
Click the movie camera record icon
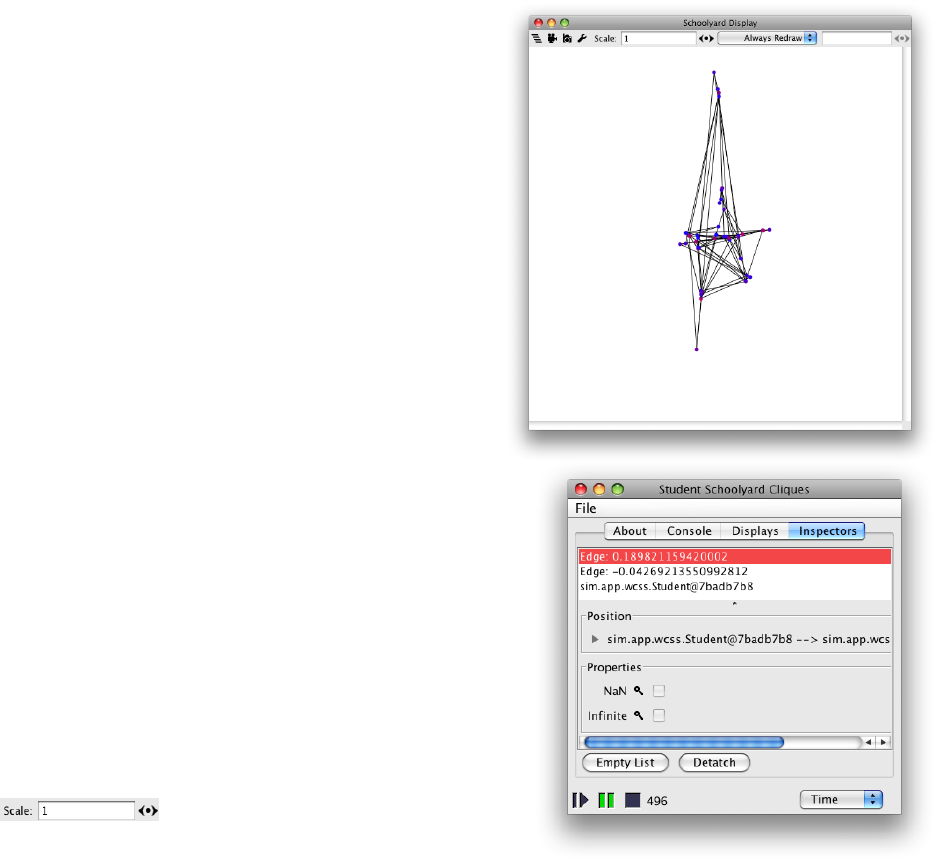(x=552, y=38)
